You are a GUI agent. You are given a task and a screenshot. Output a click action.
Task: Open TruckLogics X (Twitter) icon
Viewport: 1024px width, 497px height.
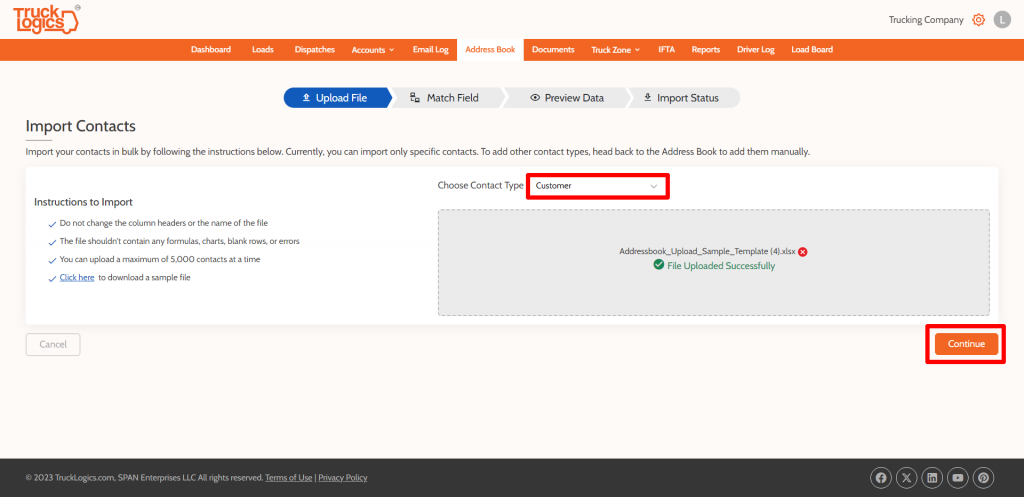tap(906, 478)
